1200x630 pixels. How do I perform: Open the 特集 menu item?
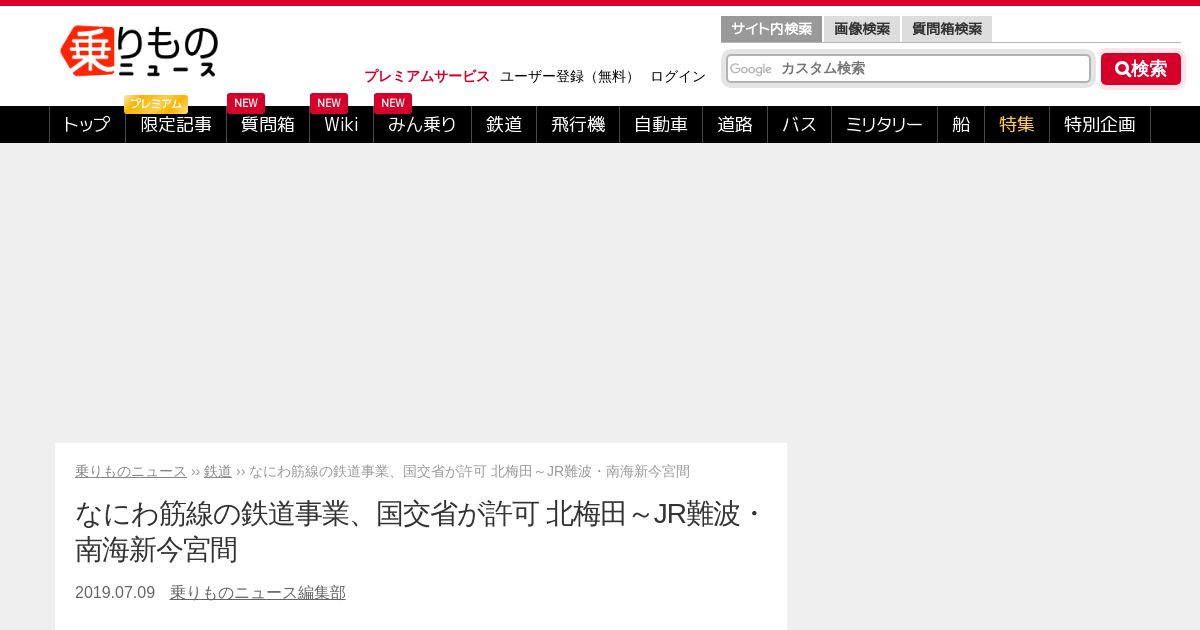[x=1017, y=124]
